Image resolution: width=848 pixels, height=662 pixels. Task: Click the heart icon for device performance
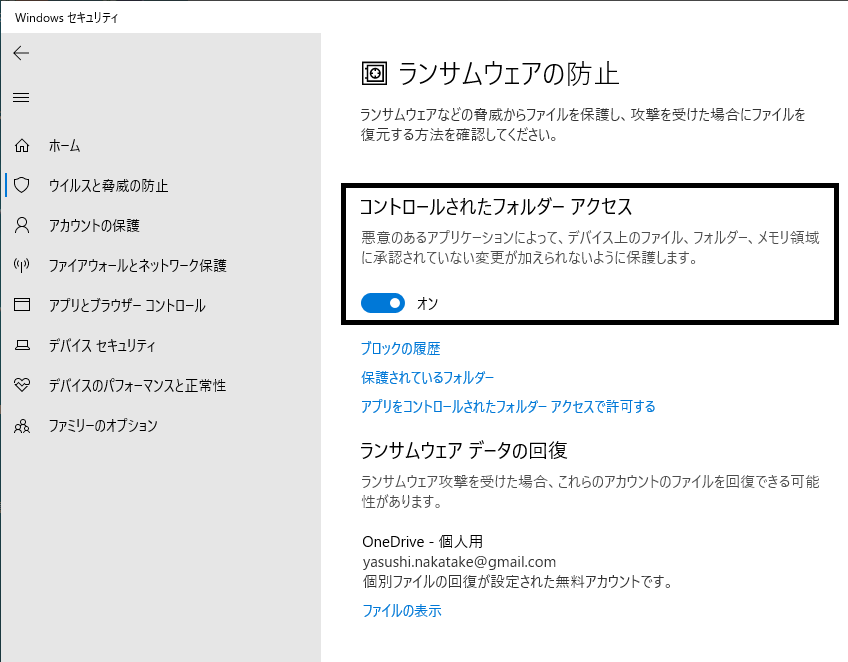click(x=22, y=385)
